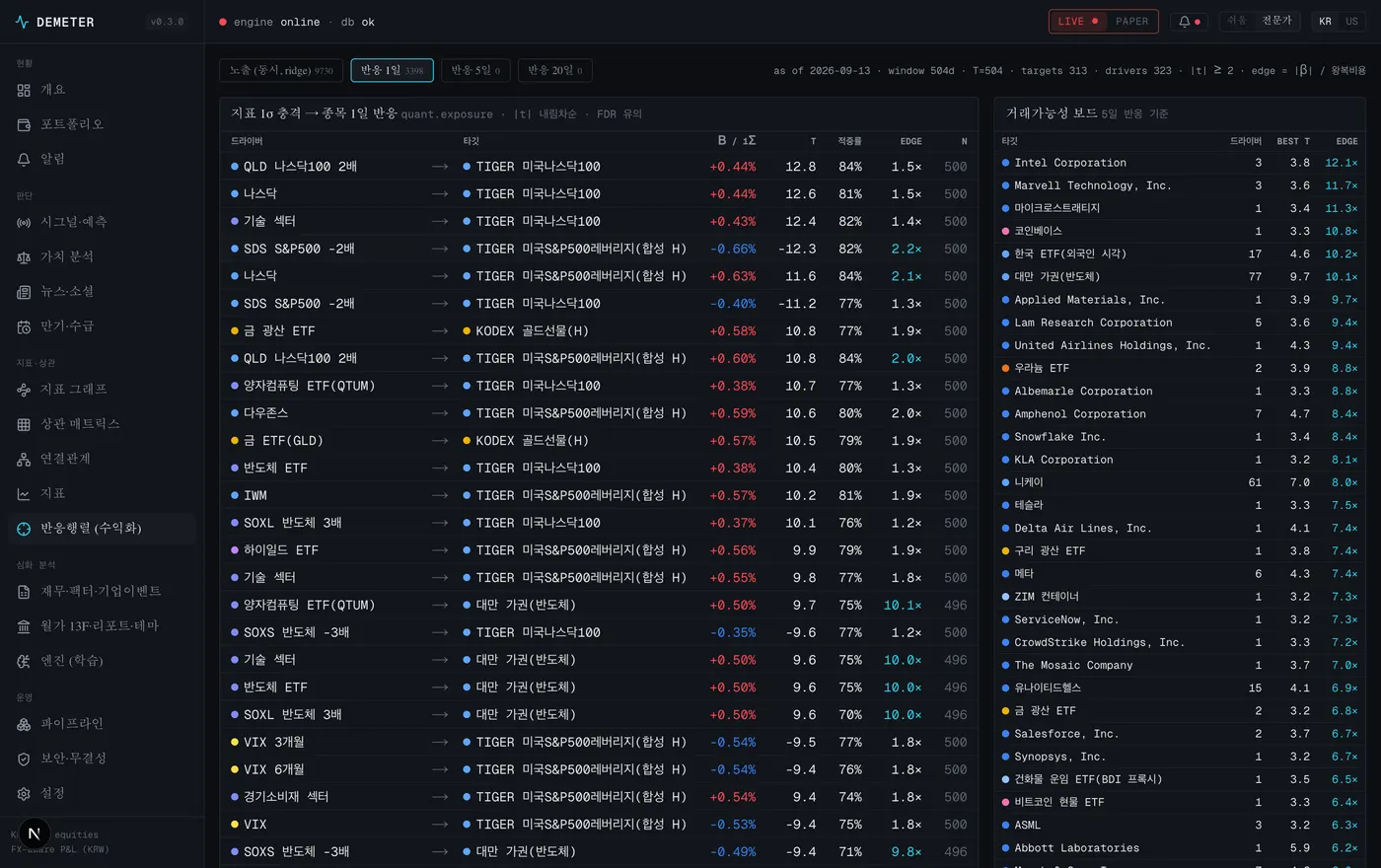Open 지표 그래프 graph icon
This screenshot has height=868, width=1381.
point(24,390)
